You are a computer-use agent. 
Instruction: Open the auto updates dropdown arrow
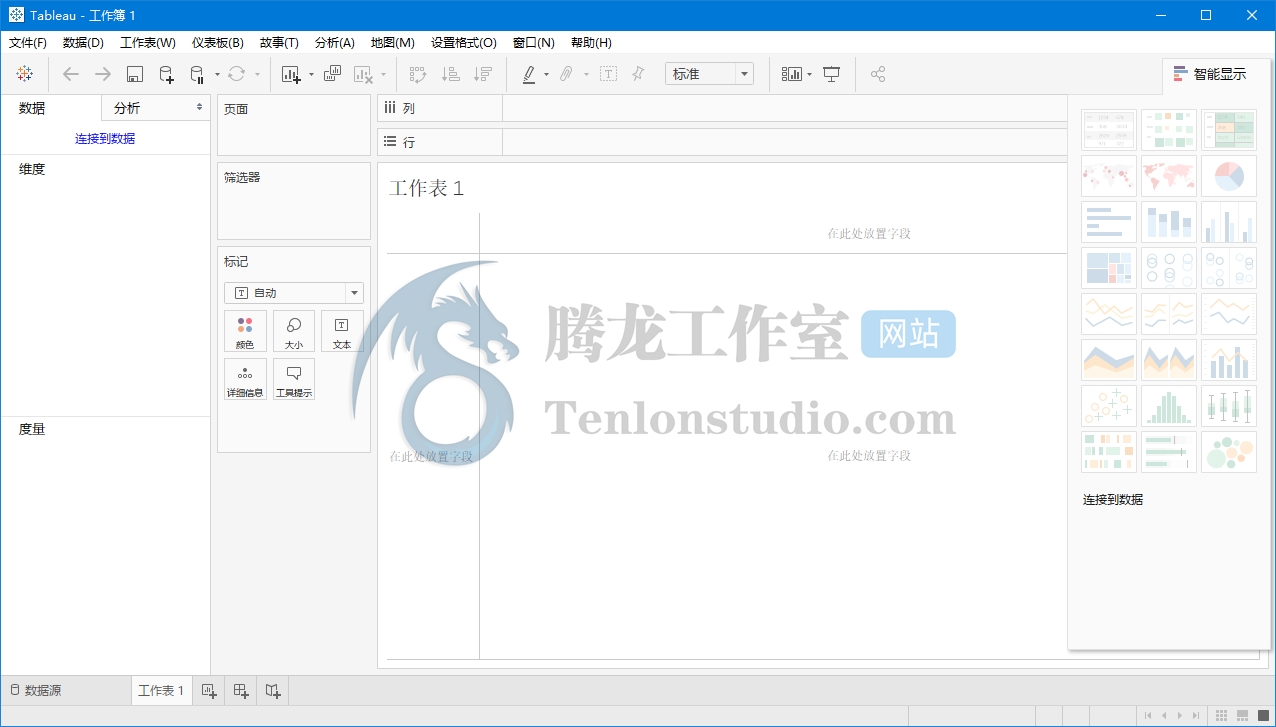pyautogui.click(x=217, y=74)
